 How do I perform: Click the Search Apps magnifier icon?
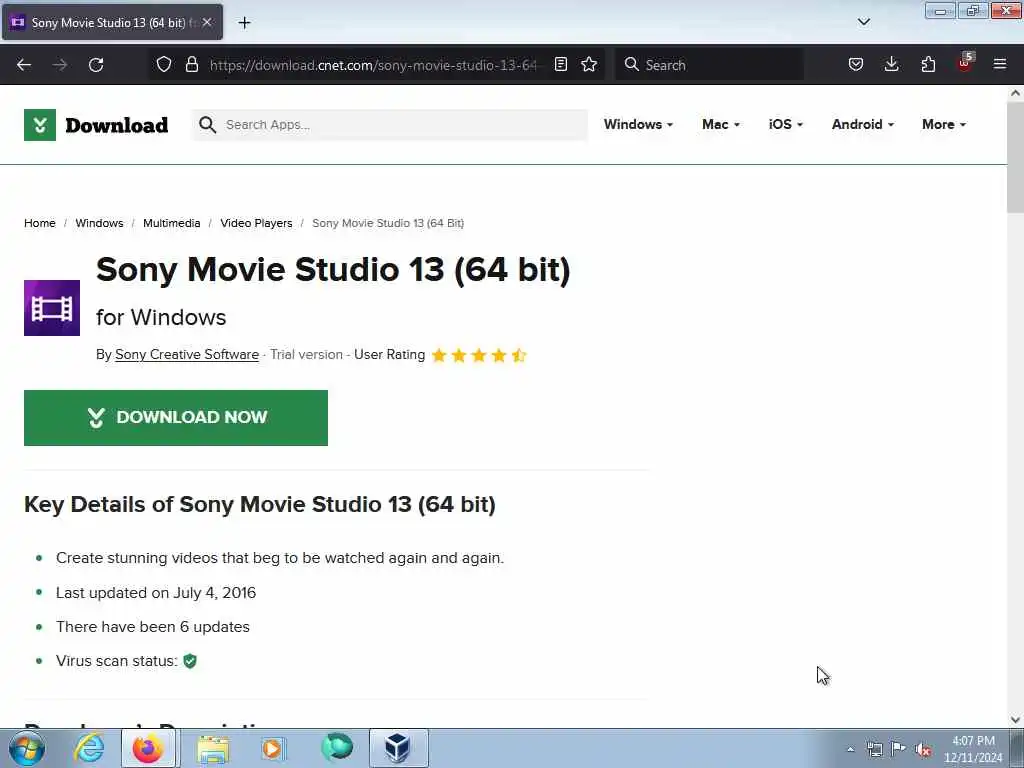(x=208, y=125)
